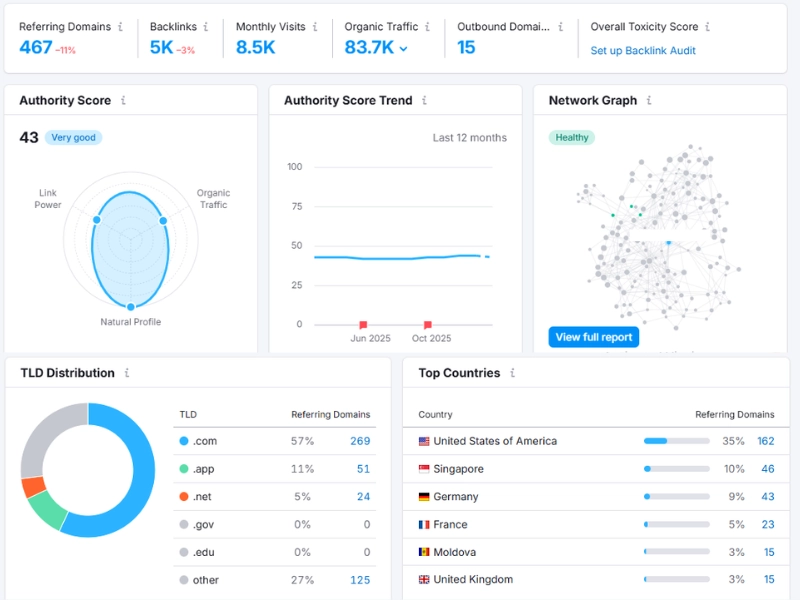This screenshot has width=800, height=600.
Task: Click info icon next to Monthly Visits
Action: tap(315, 27)
